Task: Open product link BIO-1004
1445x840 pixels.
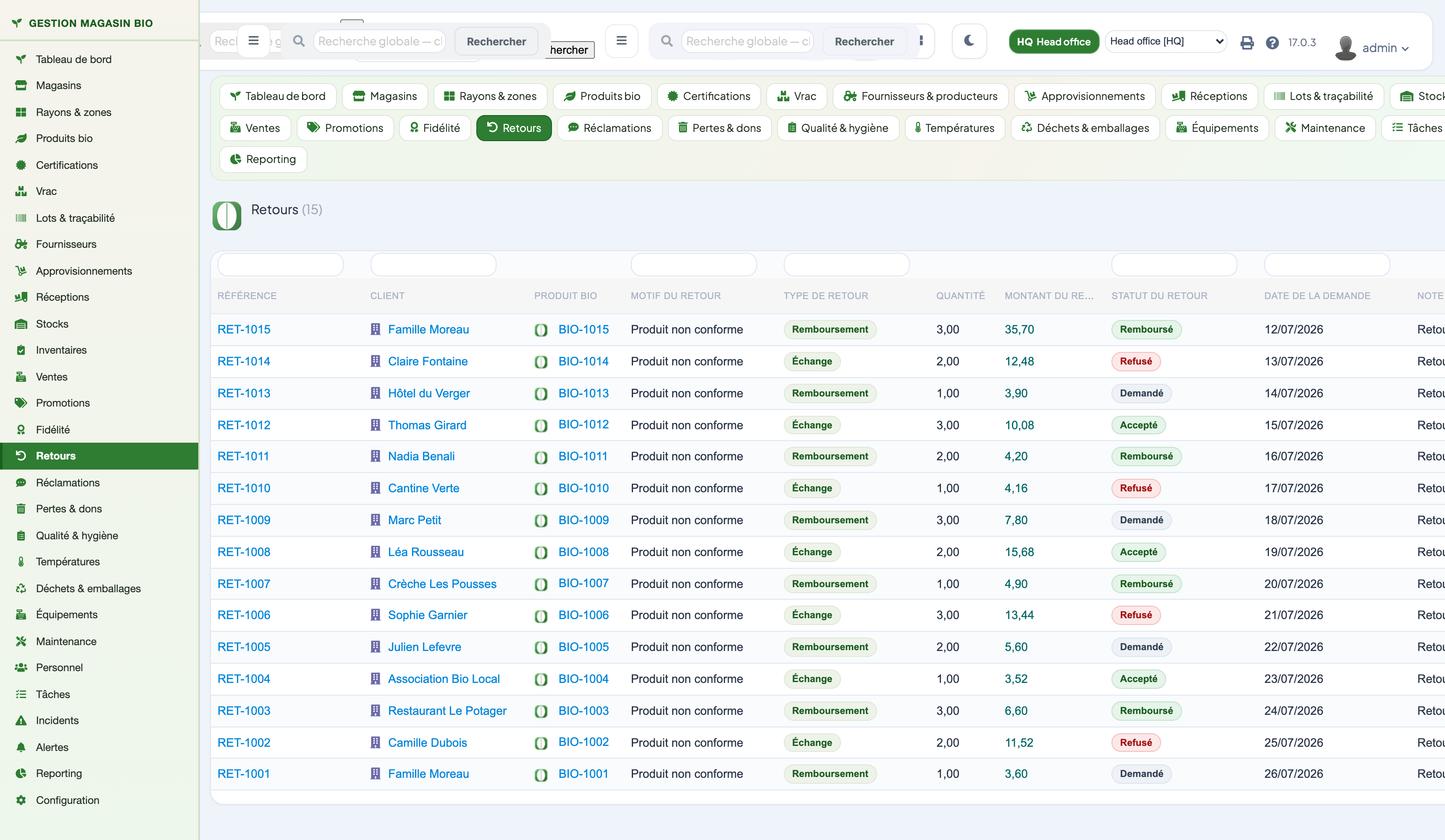Action: (584, 679)
